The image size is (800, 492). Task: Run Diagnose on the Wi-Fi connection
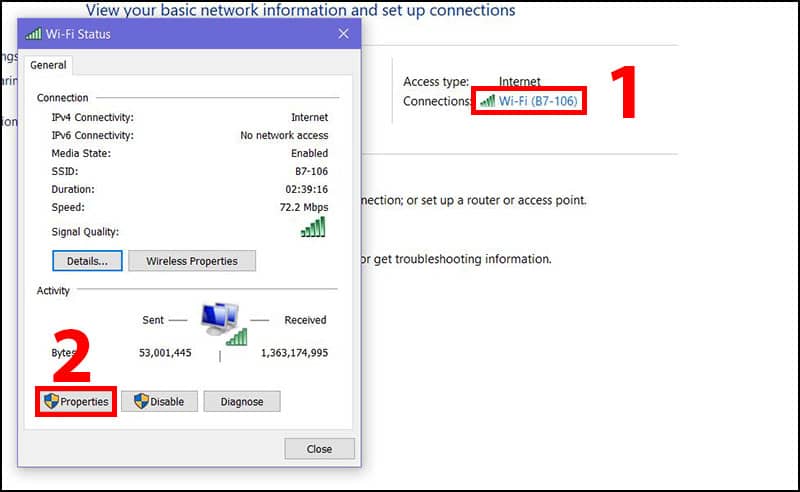tap(242, 401)
